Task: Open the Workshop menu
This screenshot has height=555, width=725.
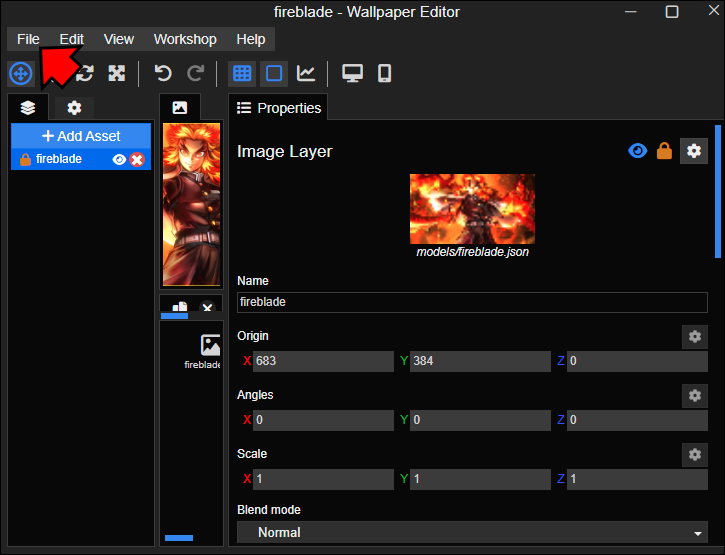Action: 185,39
